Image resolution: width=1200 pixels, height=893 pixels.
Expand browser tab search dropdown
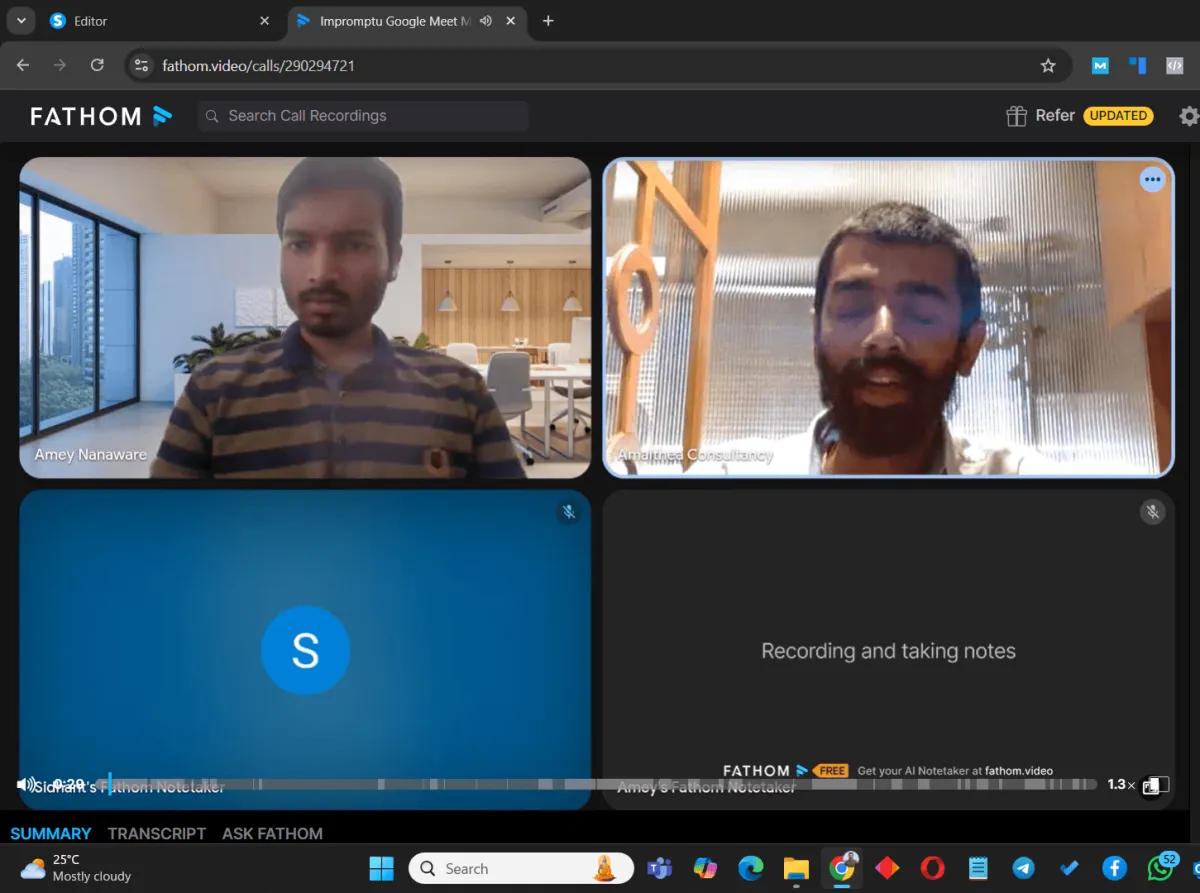pyautogui.click(x=21, y=21)
